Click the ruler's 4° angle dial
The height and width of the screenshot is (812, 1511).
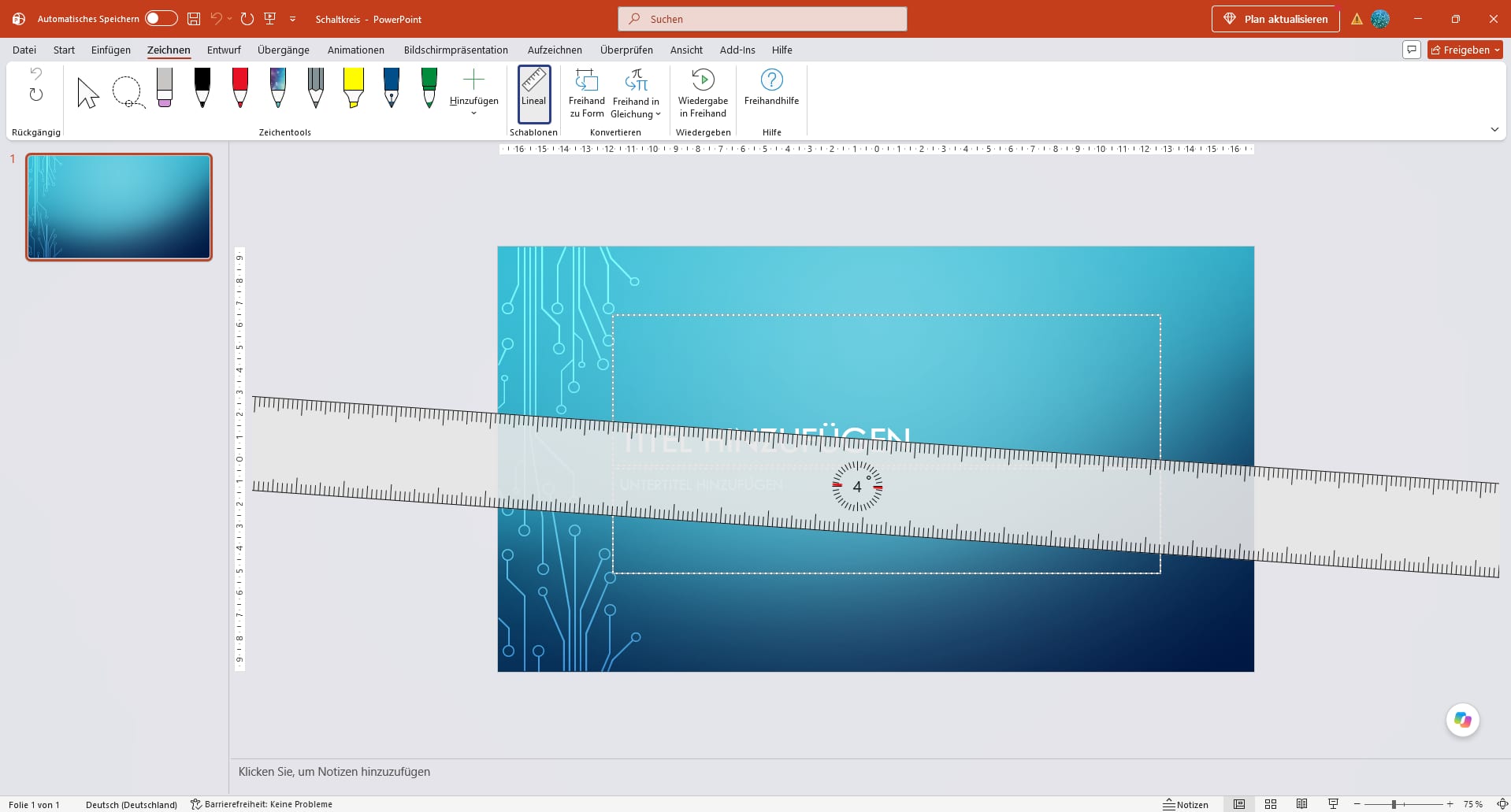(x=857, y=487)
